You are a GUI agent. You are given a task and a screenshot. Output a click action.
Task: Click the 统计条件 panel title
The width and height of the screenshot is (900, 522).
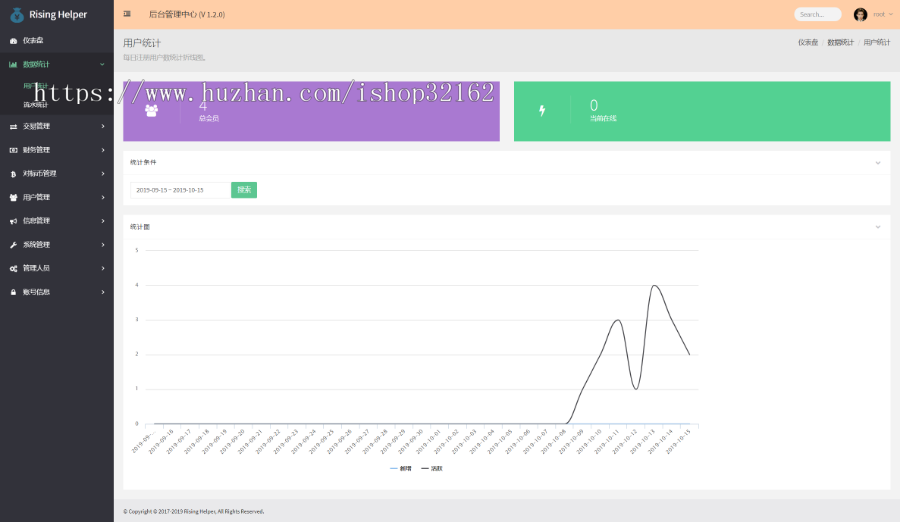click(x=143, y=163)
